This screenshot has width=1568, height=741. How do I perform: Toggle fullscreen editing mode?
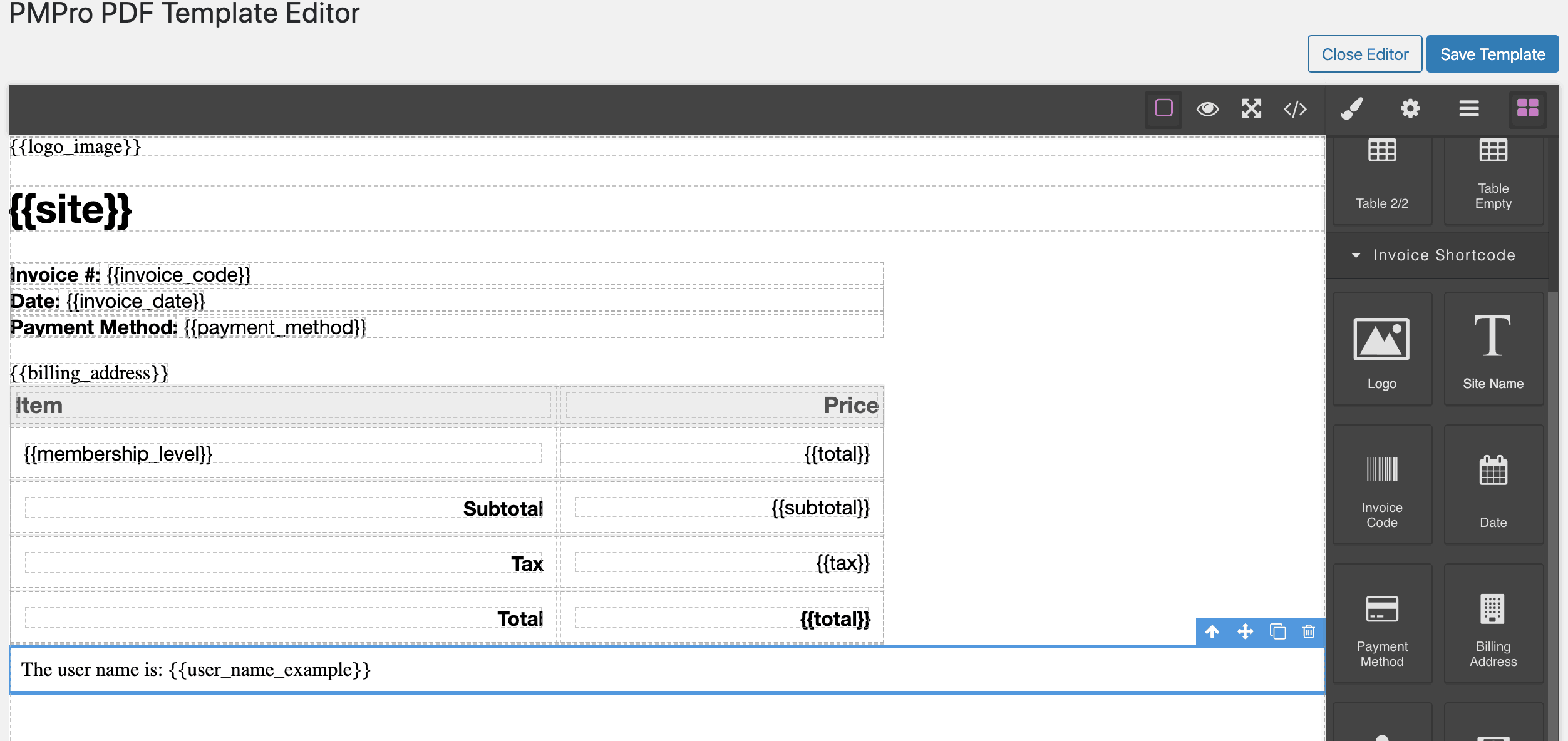pyautogui.click(x=1251, y=109)
